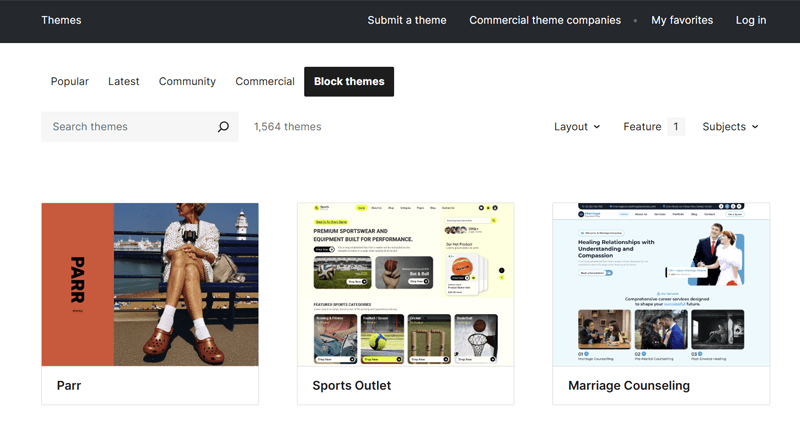Select the Block themes tab
Image resolution: width=800 pixels, height=430 pixels.
(x=349, y=82)
